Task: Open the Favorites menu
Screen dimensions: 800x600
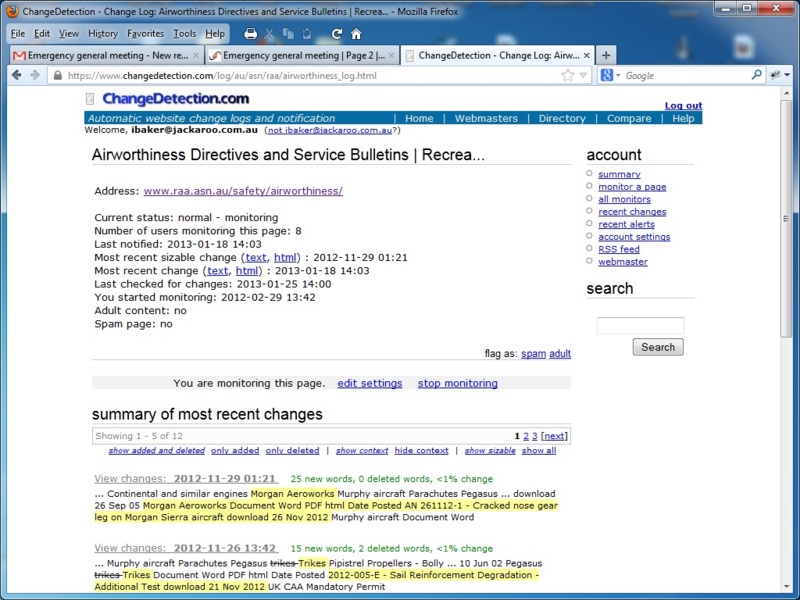Action: click(x=145, y=34)
